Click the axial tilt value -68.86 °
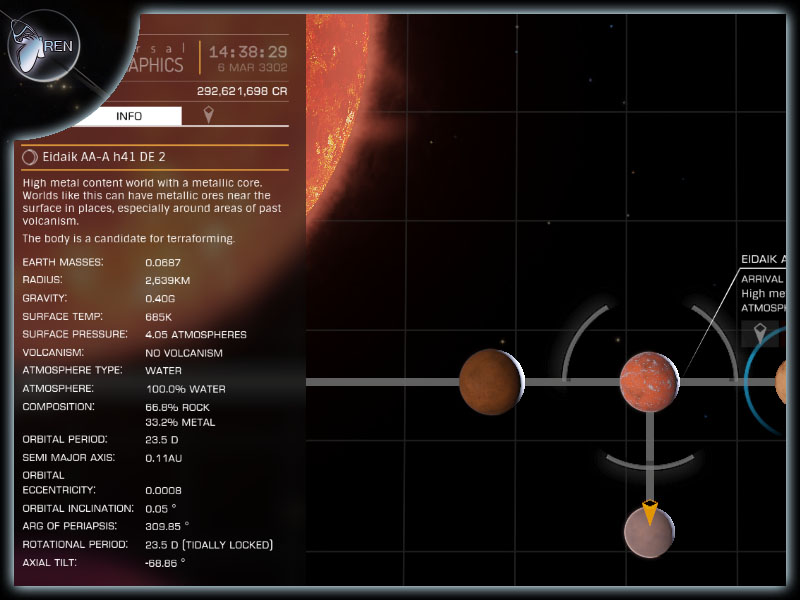The width and height of the screenshot is (800, 600). coord(165,563)
